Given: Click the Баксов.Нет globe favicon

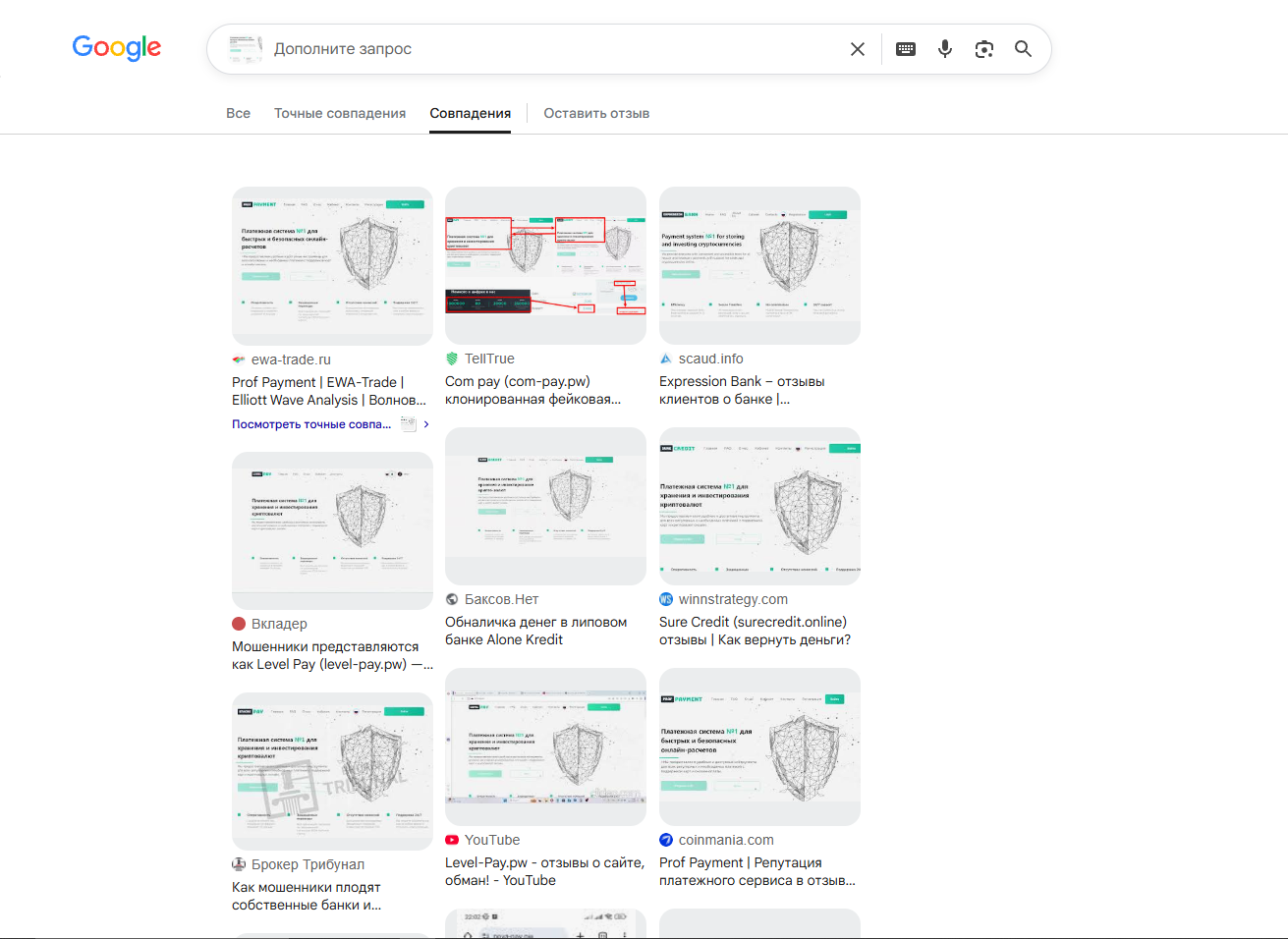Looking at the screenshot, I should click(x=452, y=599).
